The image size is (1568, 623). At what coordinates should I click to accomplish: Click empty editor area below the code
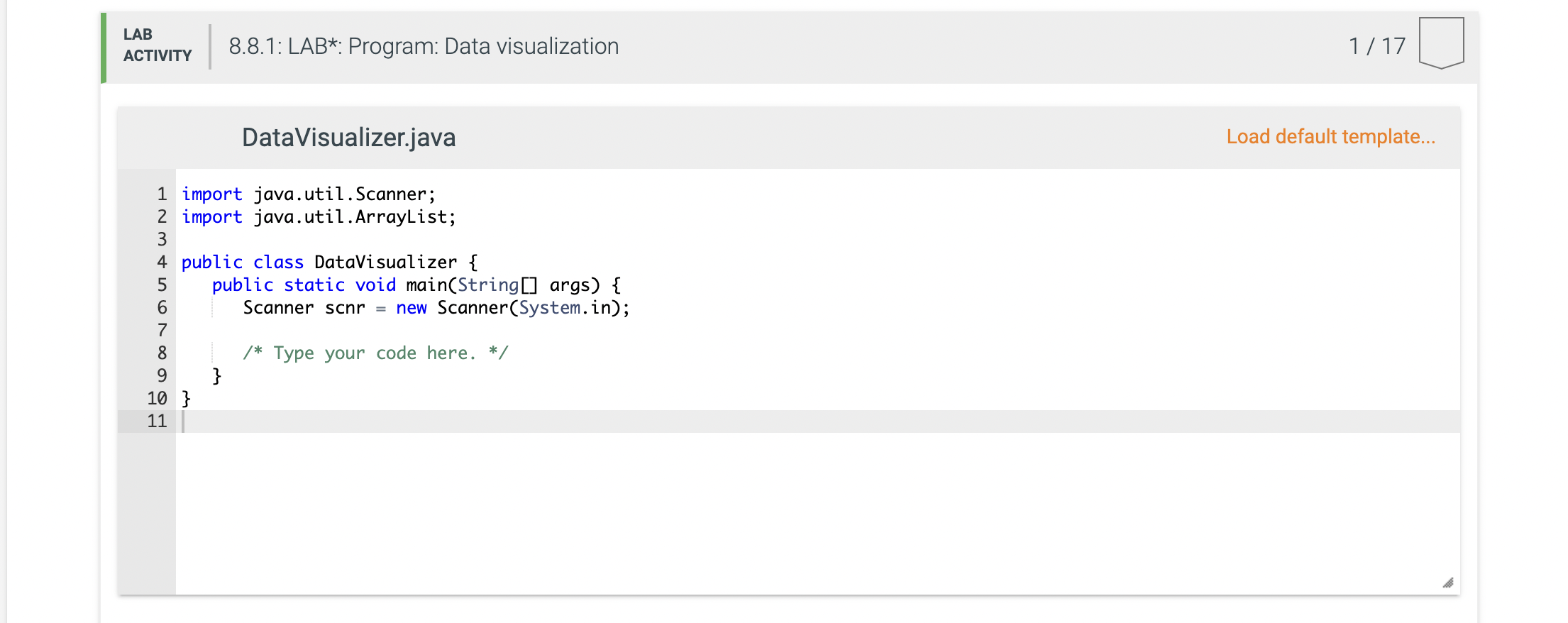(817, 512)
